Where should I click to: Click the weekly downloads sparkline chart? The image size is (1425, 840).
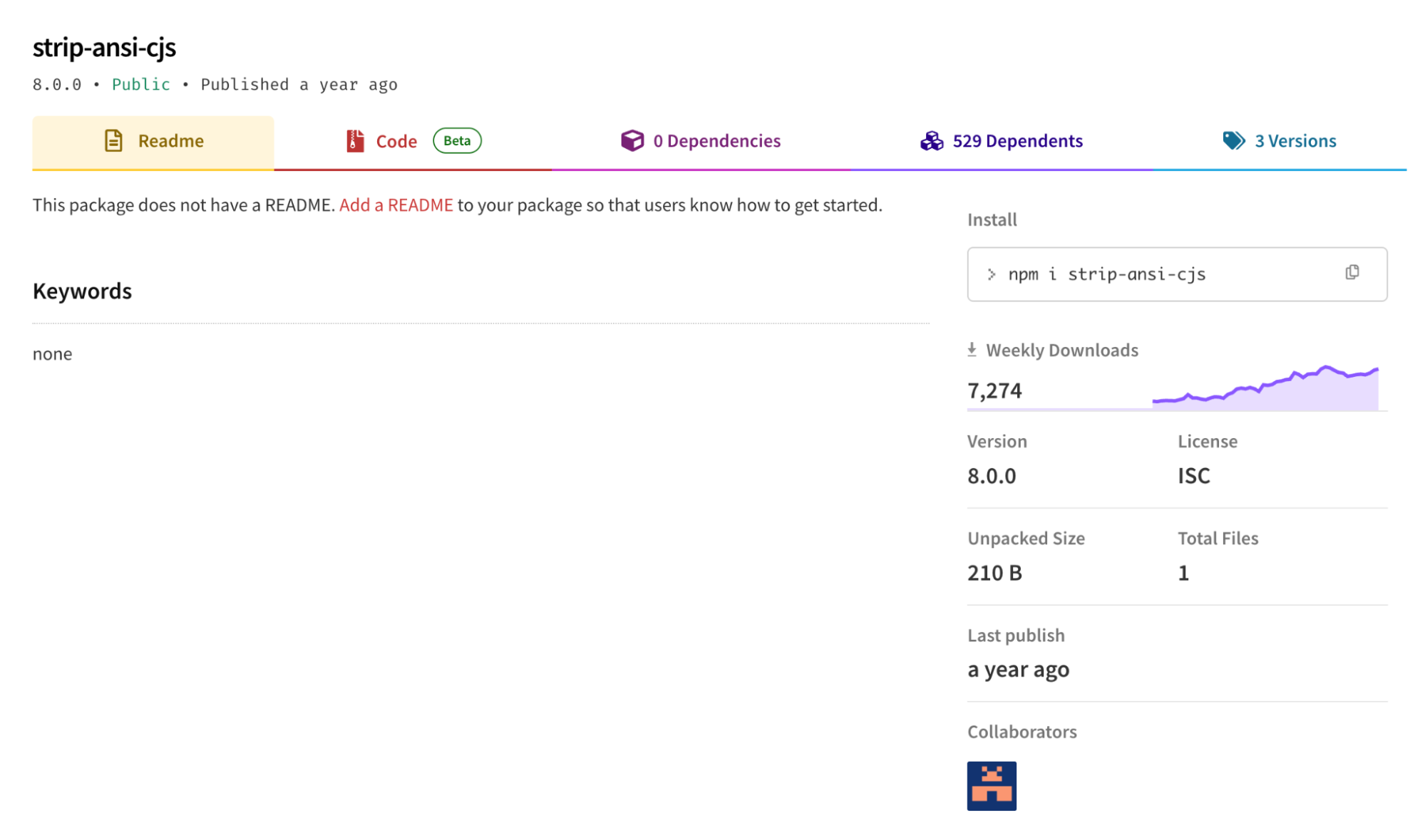coord(1265,390)
